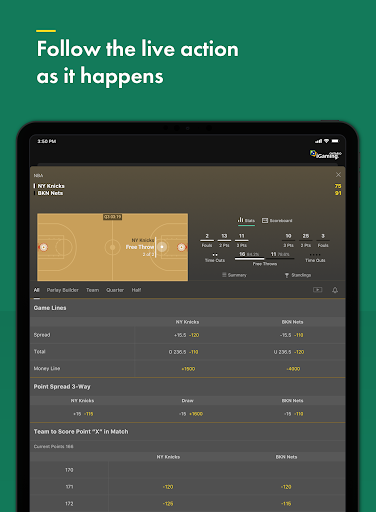Viewport: 376px width, 512px height.
Task: Collapse Team to Score Point X section
Action: click(x=188, y=432)
